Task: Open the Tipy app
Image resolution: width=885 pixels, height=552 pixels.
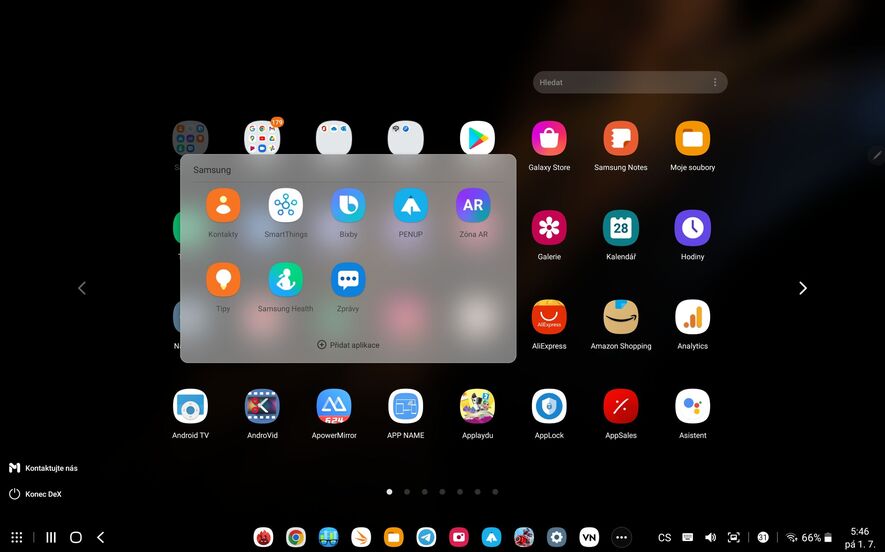Action: pos(223,280)
